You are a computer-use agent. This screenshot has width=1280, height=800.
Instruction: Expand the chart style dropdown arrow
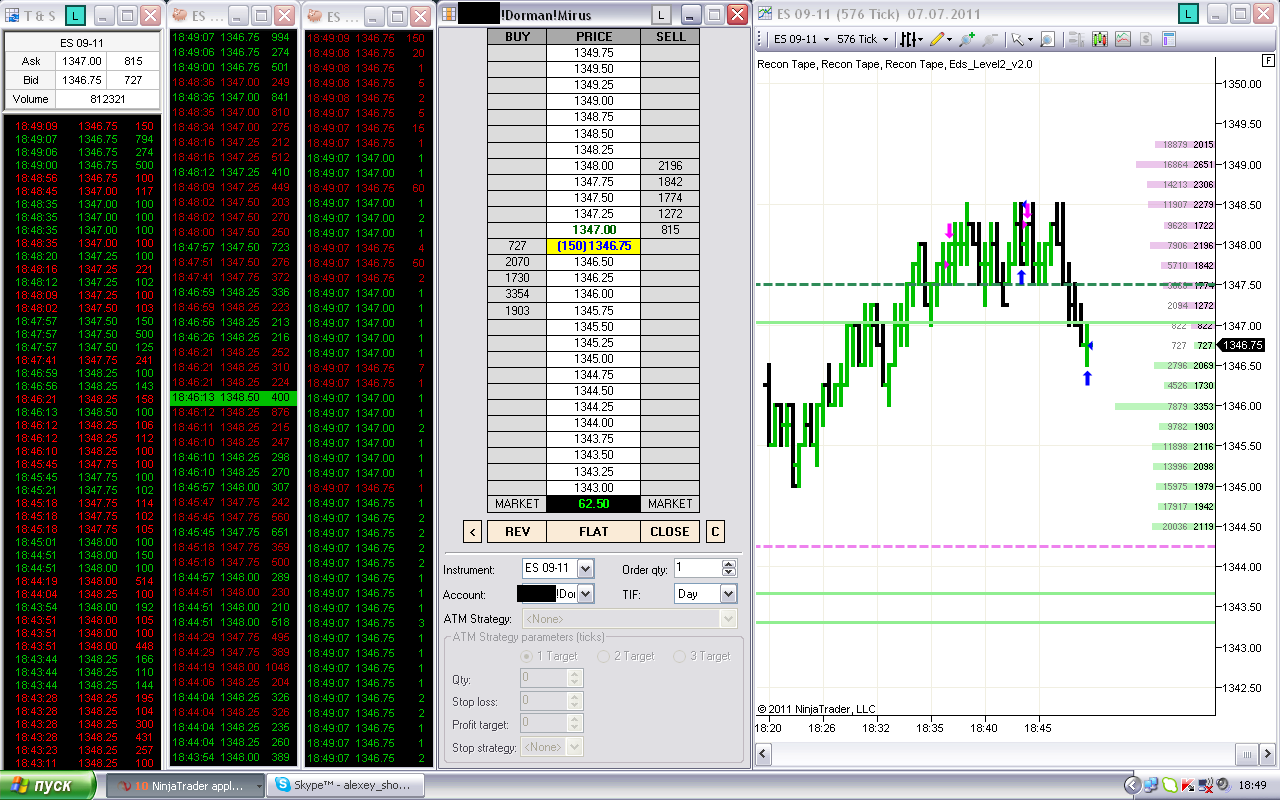pyautogui.click(x=923, y=39)
